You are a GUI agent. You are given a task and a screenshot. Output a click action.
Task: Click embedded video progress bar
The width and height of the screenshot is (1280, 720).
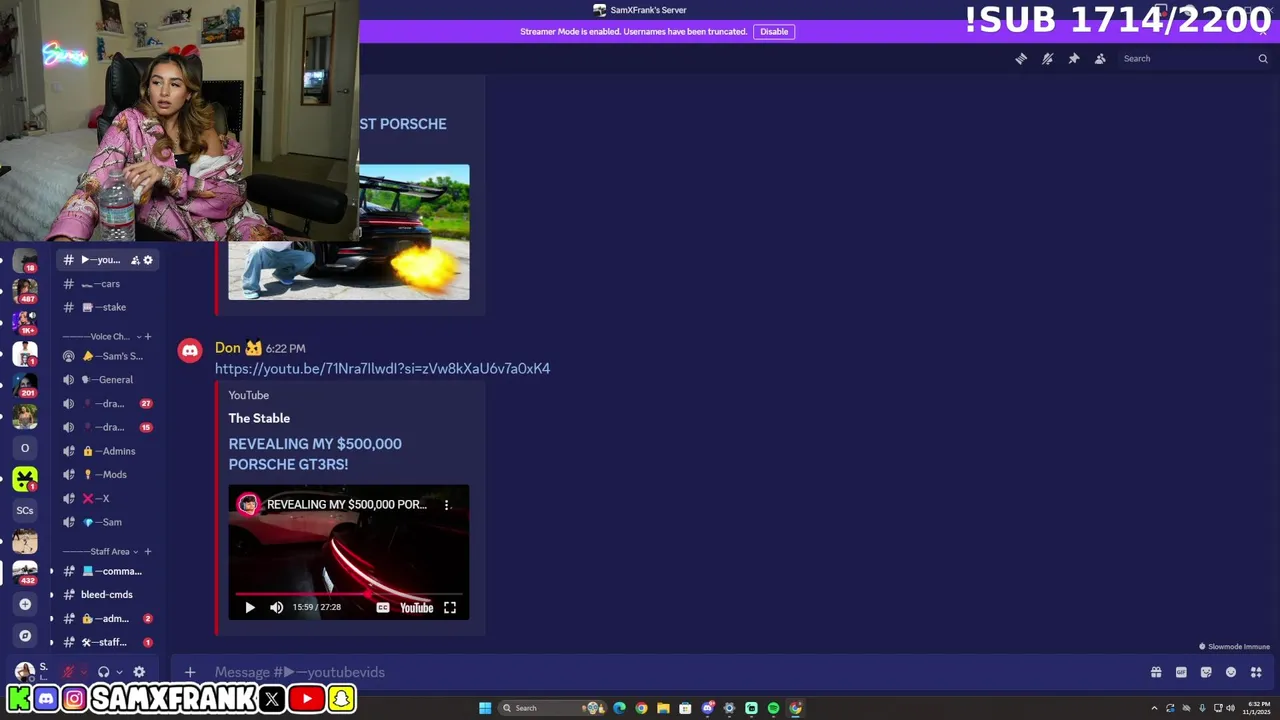(349, 594)
